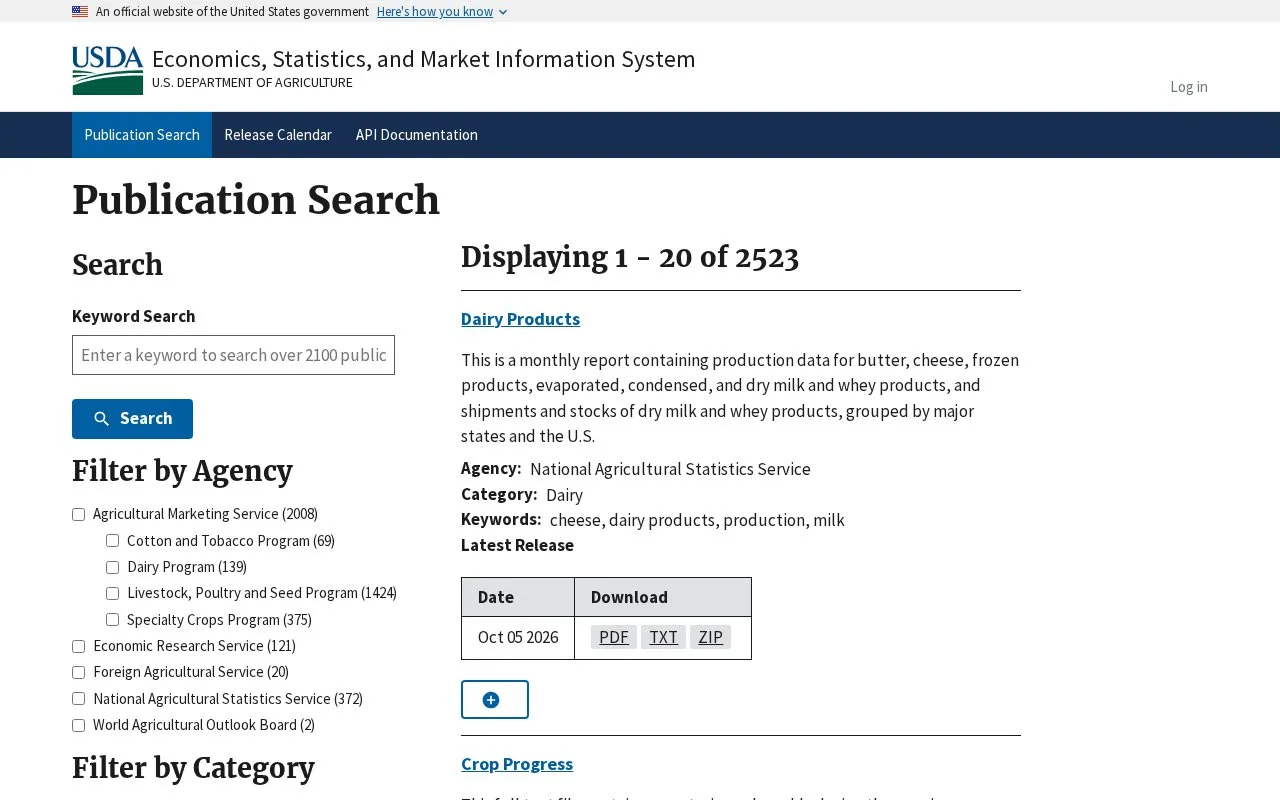Open API Documentation page
This screenshot has width=1280, height=800.
point(417,135)
